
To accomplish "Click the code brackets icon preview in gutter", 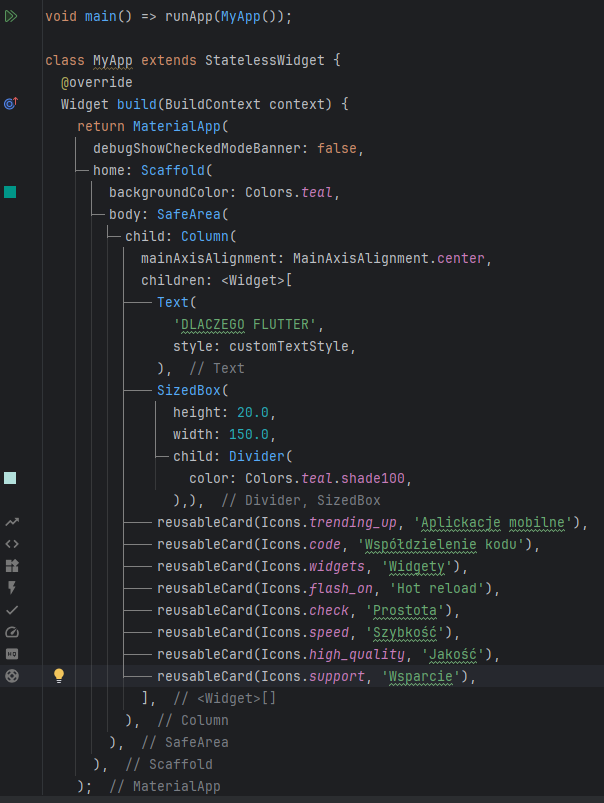I will point(11,544).
